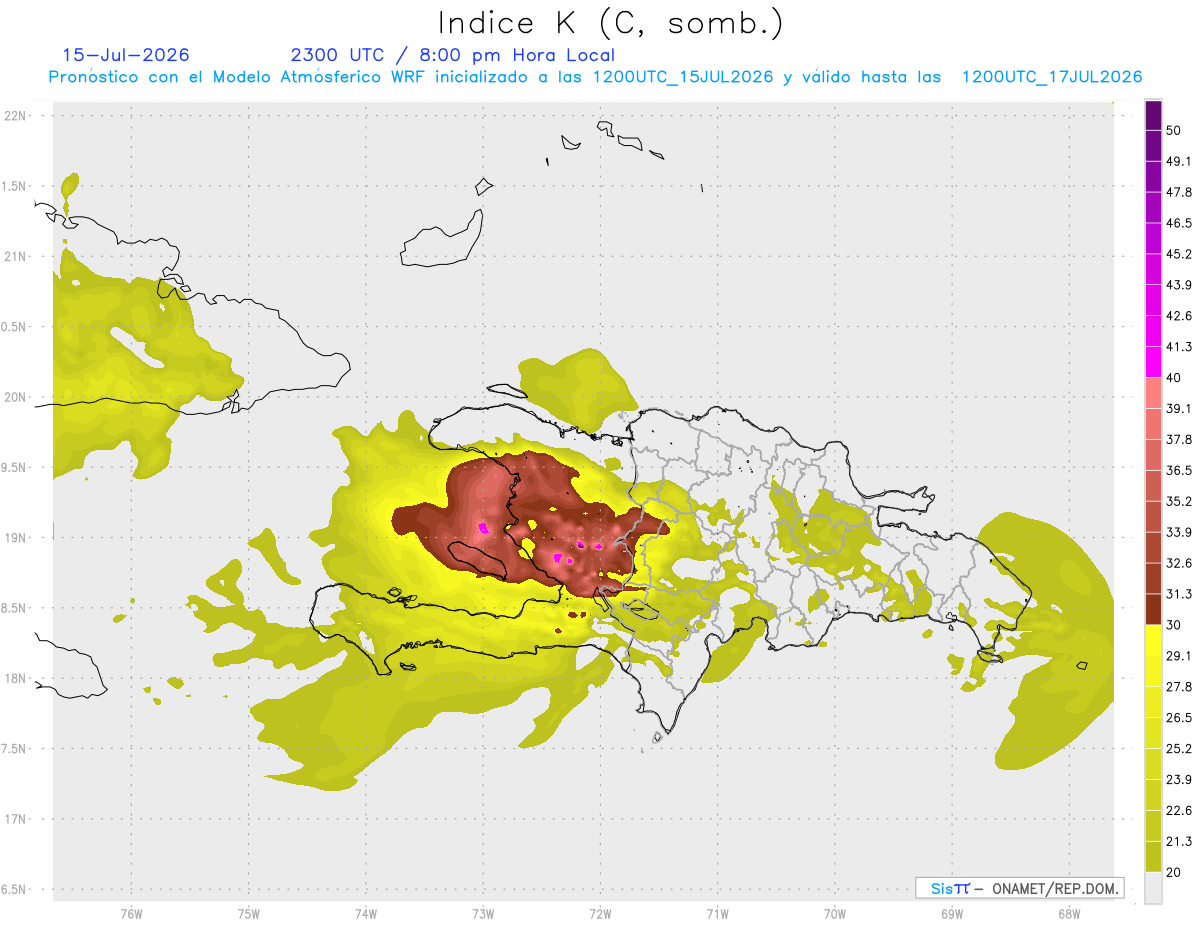The image size is (1200, 927).
Task: Click the "21.3" colorbar label
Action: coord(1179,842)
